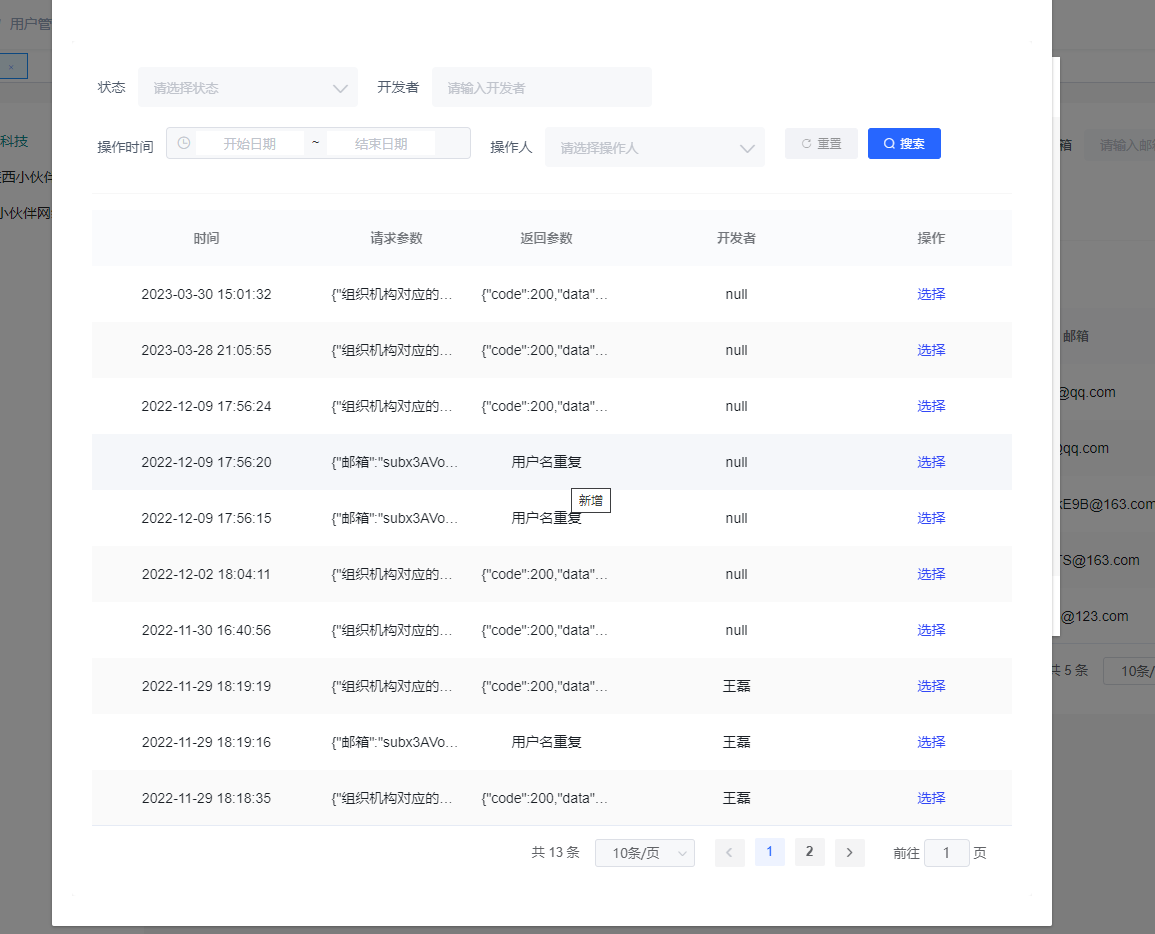The width and height of the screenshot is (1155, 934).
Task: Open the 10条/页 page size dropdown
Action: [645, 853]
